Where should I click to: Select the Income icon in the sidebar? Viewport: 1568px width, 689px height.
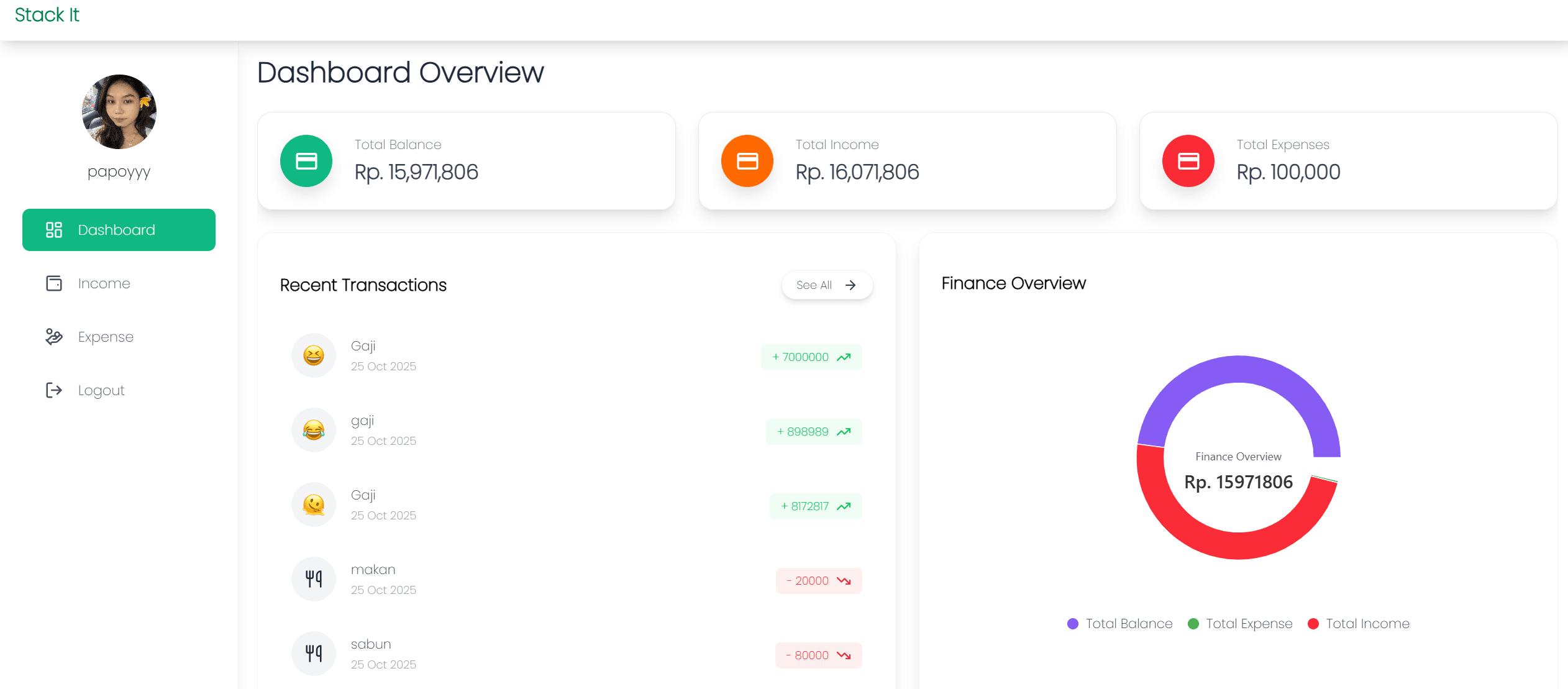(x=54, y=283)
